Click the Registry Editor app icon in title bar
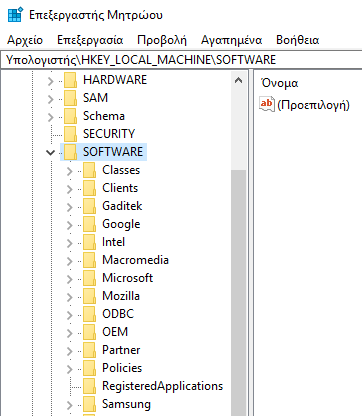 pos(15,15)
